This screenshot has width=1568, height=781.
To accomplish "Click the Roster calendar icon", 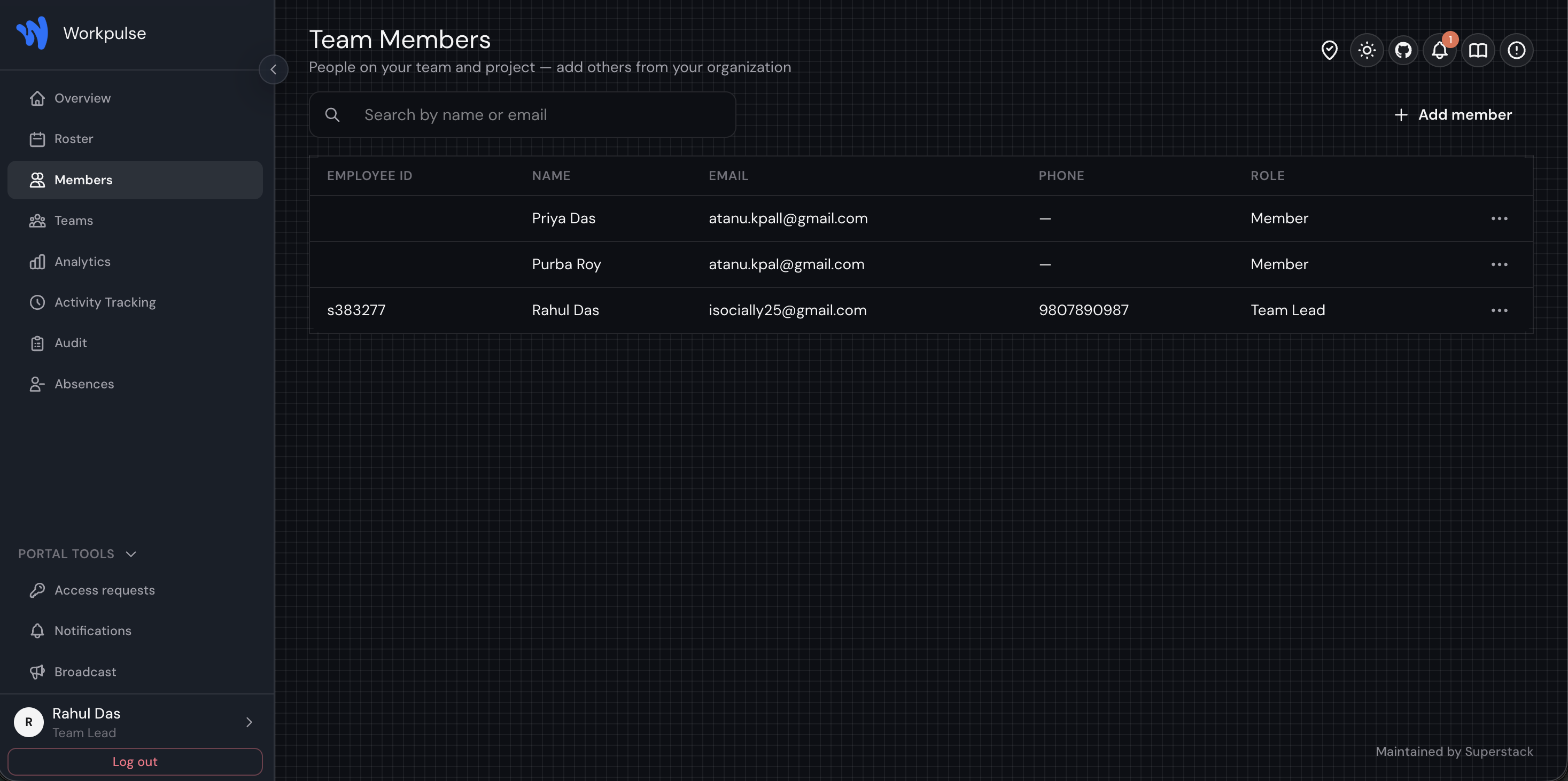I will [37, 139].
